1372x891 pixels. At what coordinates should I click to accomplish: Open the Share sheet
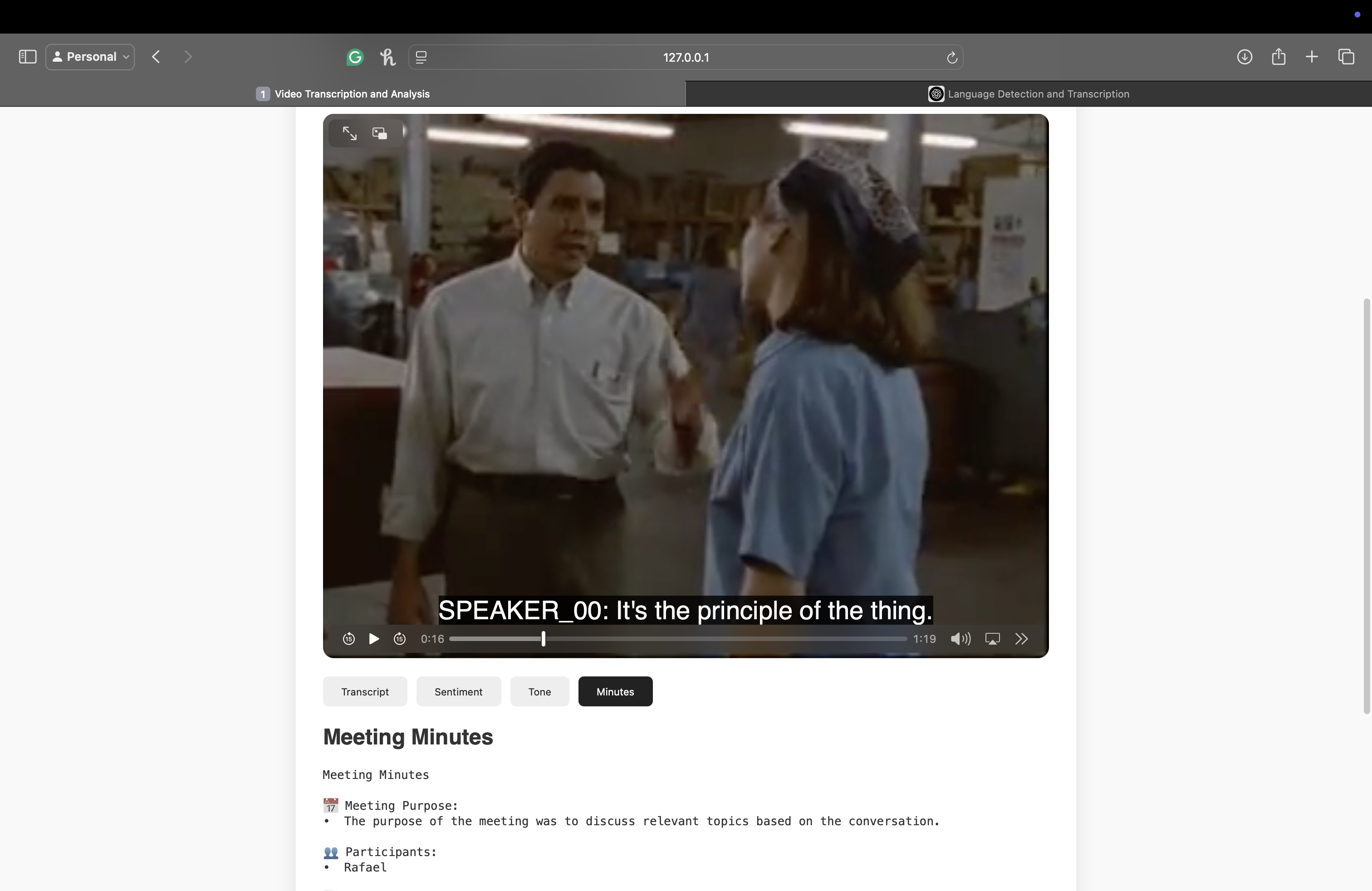point(1278,56)
